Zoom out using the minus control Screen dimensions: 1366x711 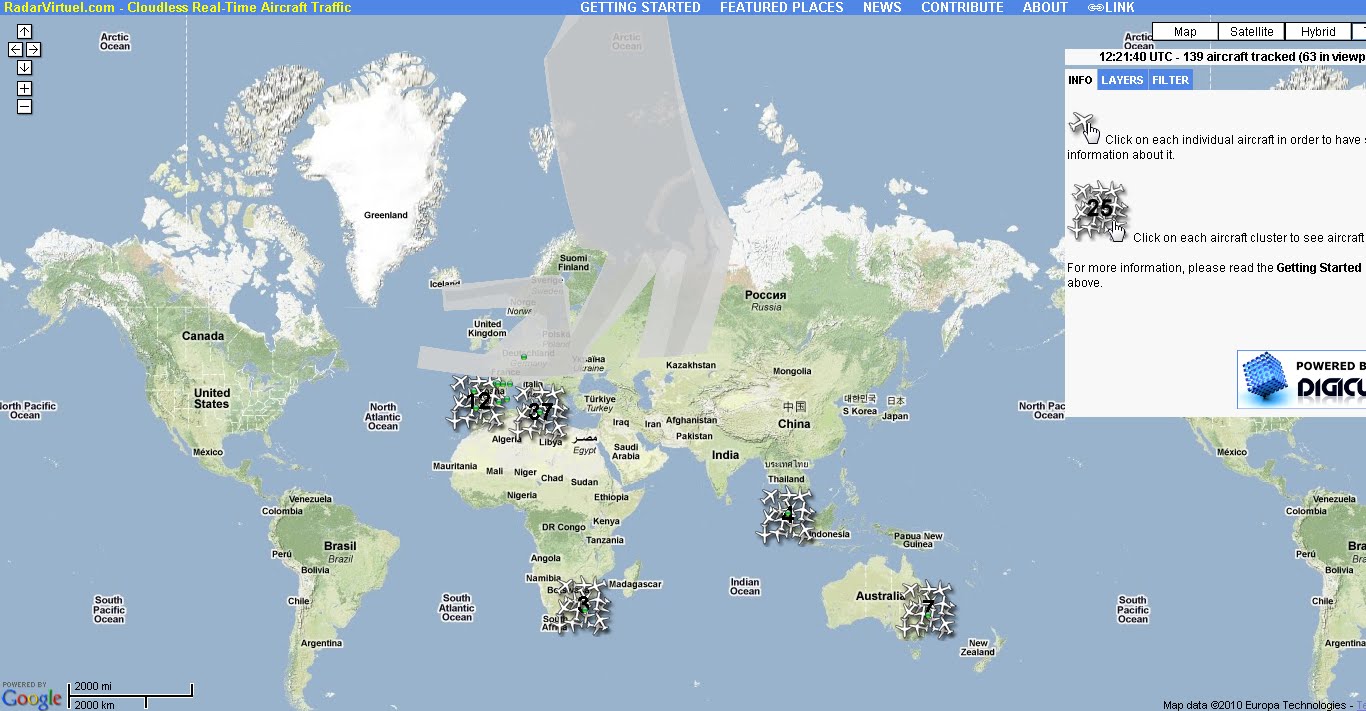[x=23, y=104]
